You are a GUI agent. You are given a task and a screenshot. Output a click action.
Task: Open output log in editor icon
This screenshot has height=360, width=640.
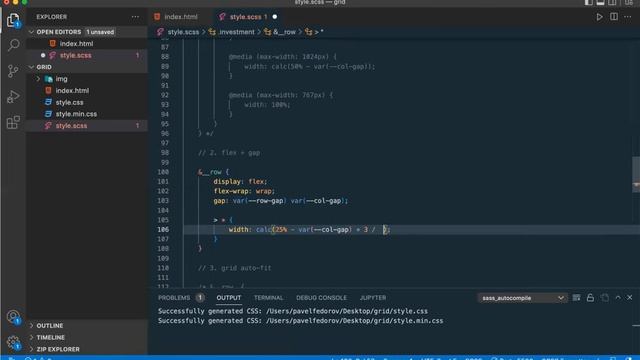pos(604,298)
